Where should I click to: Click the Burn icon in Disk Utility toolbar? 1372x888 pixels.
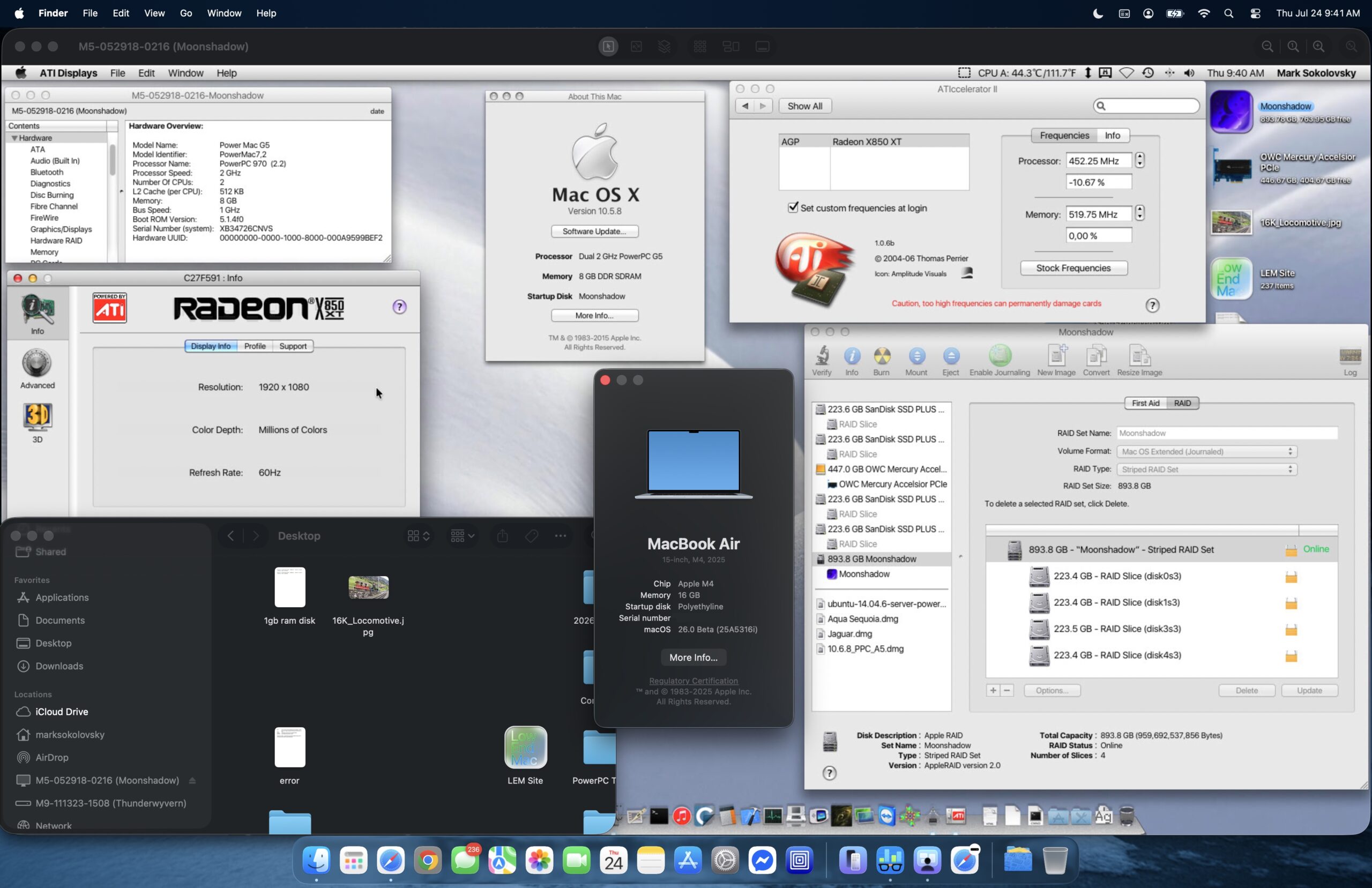(881, 356)
